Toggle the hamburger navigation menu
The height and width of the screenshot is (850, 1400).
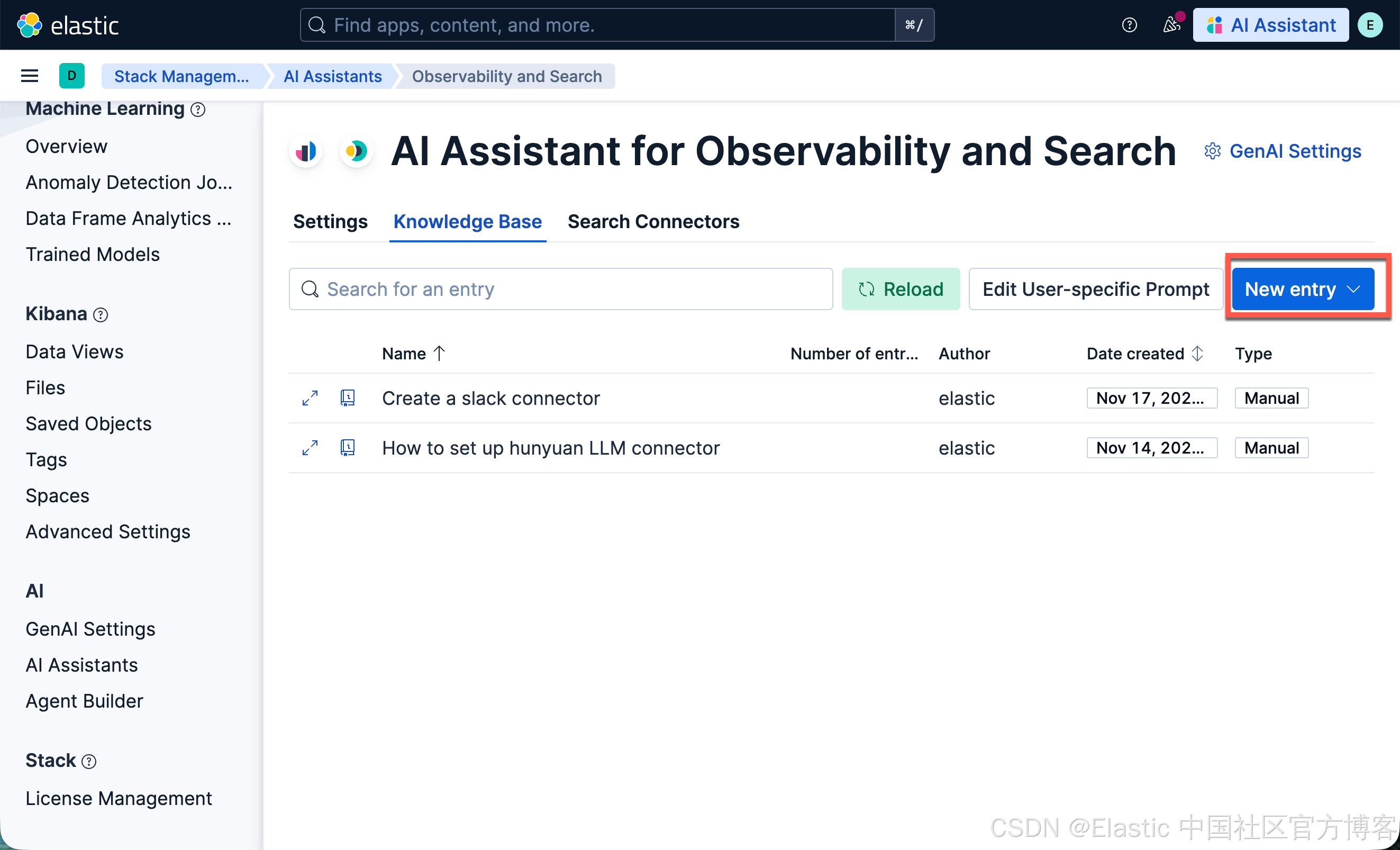click(30, 76)
